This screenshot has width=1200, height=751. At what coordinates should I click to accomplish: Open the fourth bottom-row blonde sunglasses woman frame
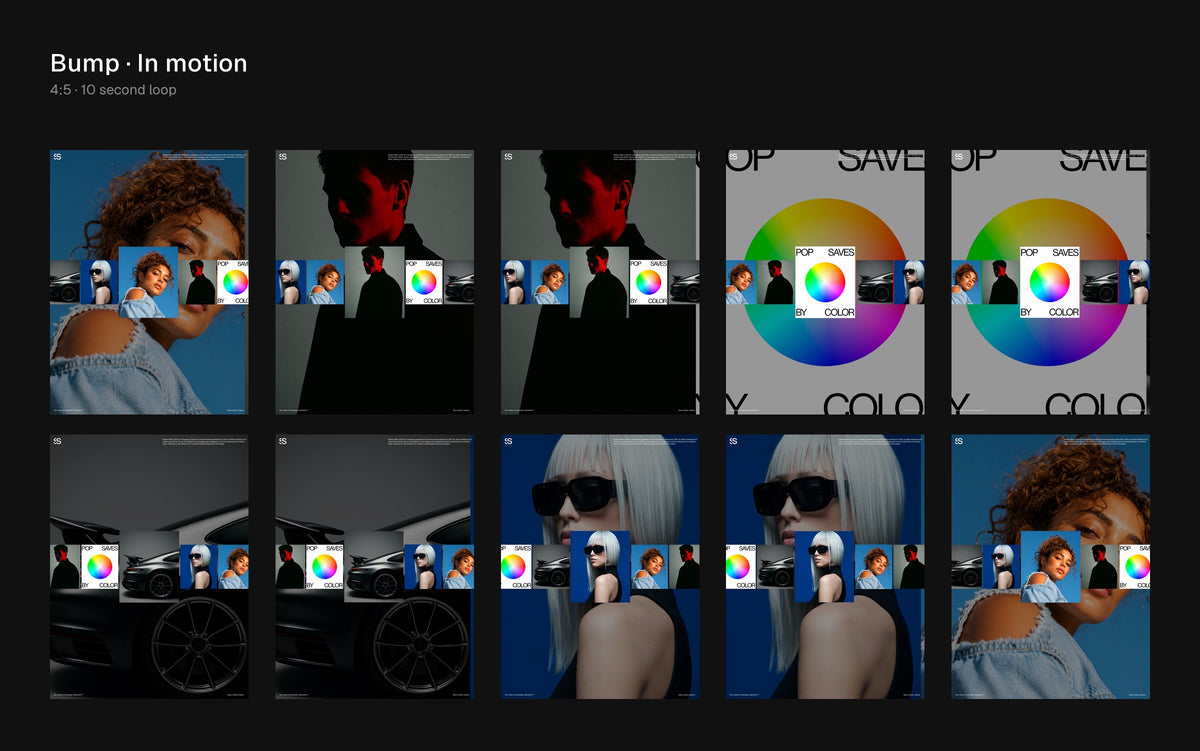click(x=825, y=566)
